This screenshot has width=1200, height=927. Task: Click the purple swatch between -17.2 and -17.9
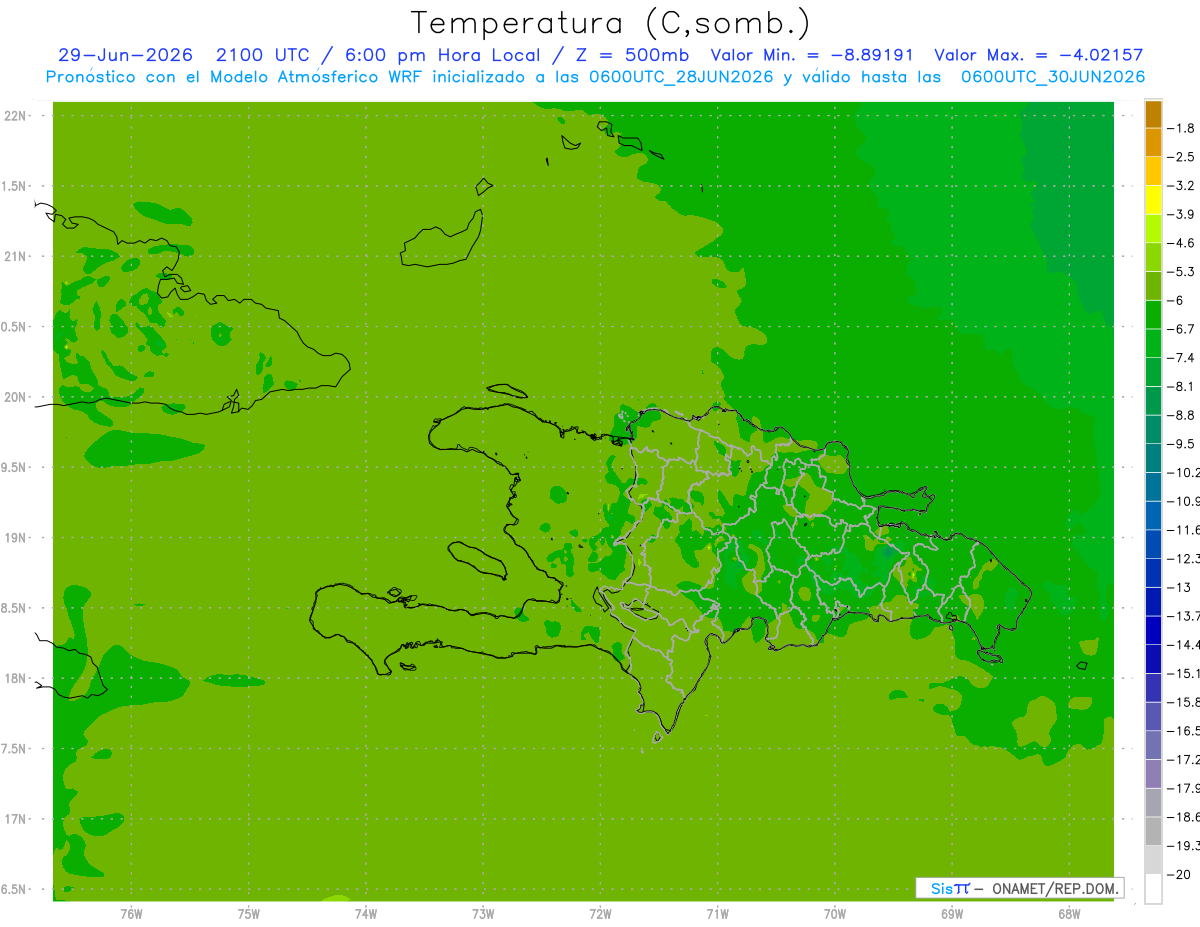pos(1153,773)
